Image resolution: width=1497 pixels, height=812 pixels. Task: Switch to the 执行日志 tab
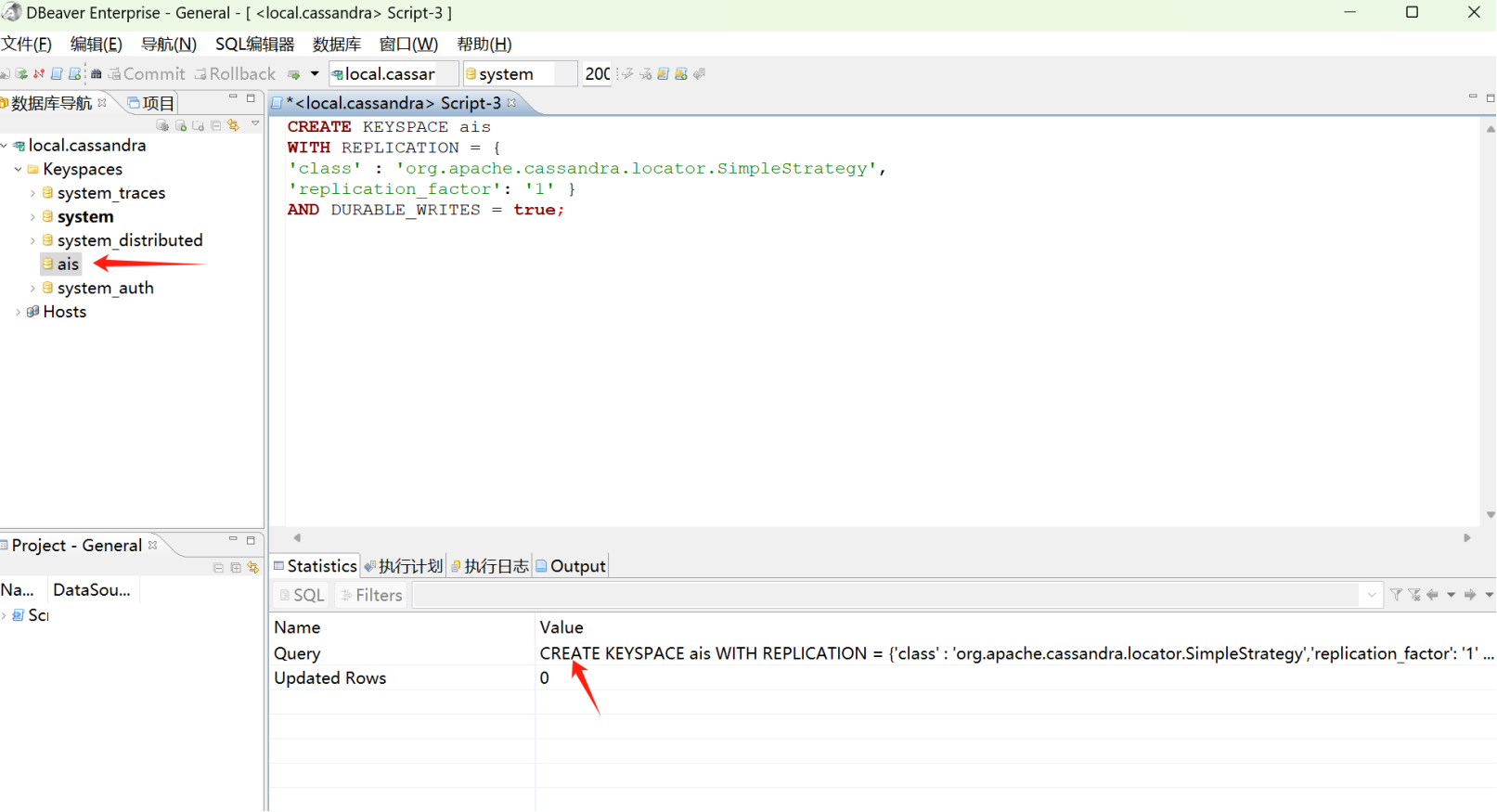490,566
